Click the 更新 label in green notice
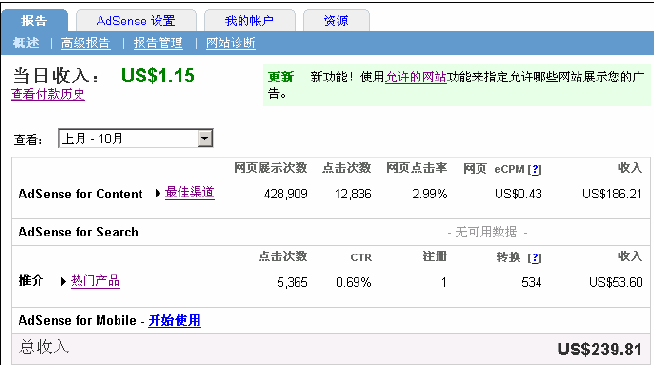Viewport: 654px width, 365px height. point(281,77)
